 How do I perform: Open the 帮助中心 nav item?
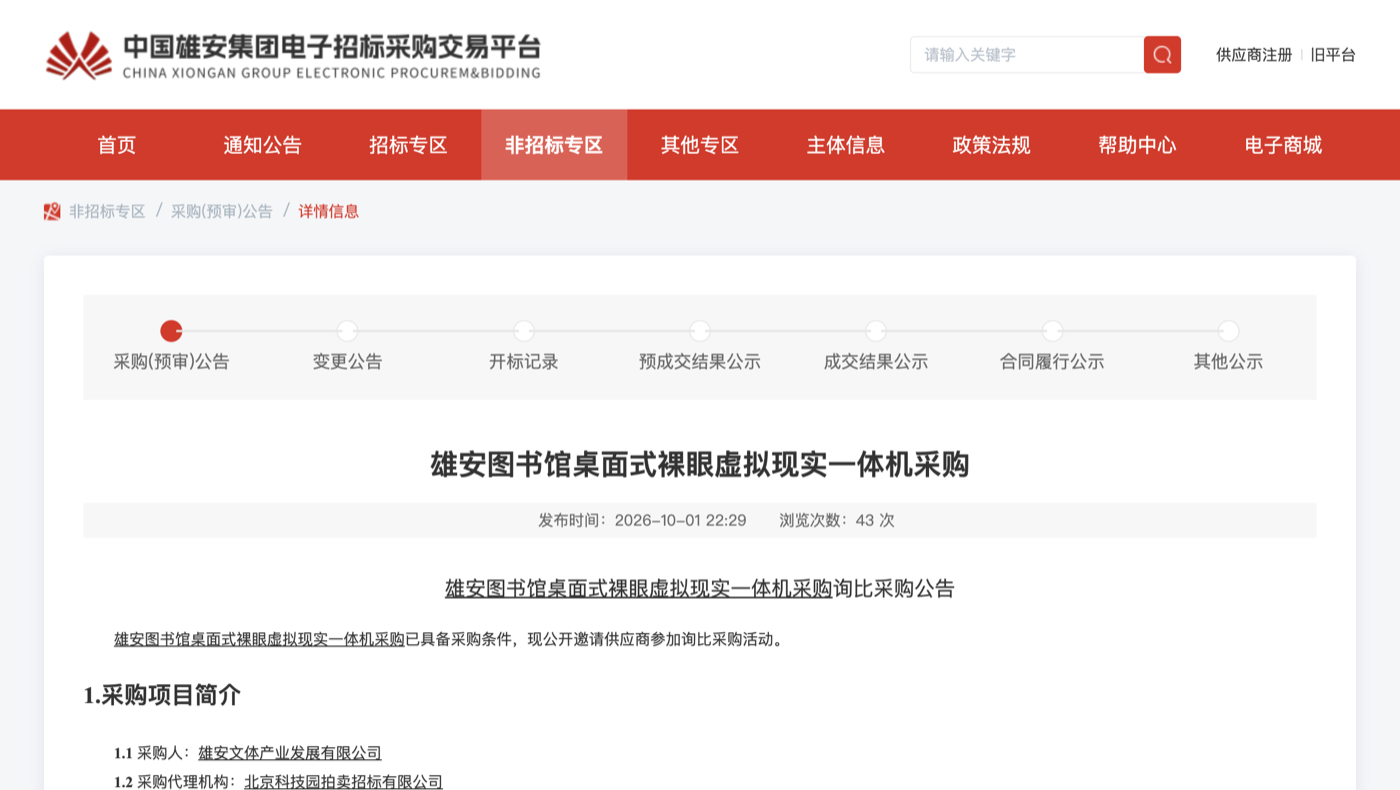click(1137, 145)
